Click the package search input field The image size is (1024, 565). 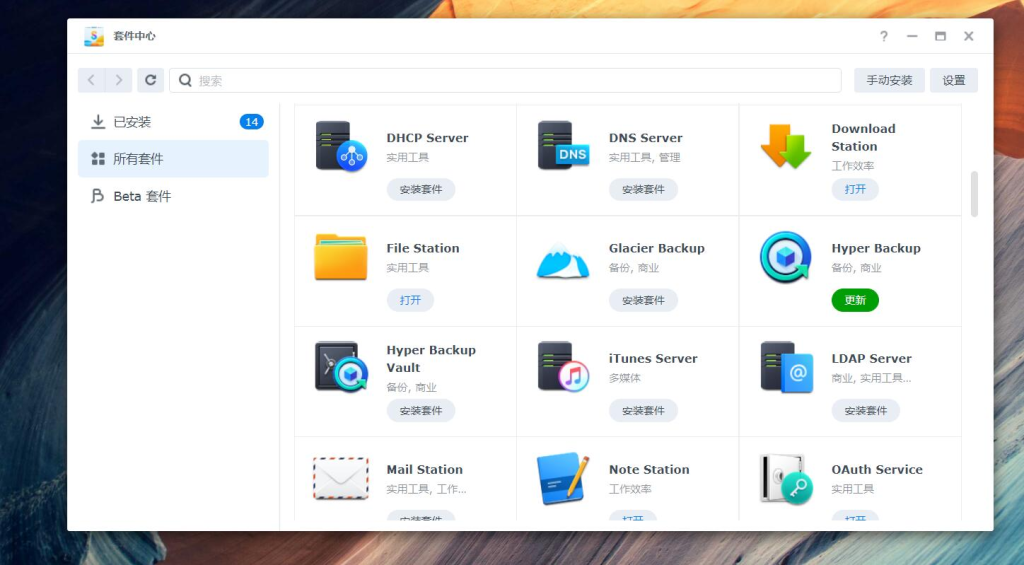tap(505, 80)
